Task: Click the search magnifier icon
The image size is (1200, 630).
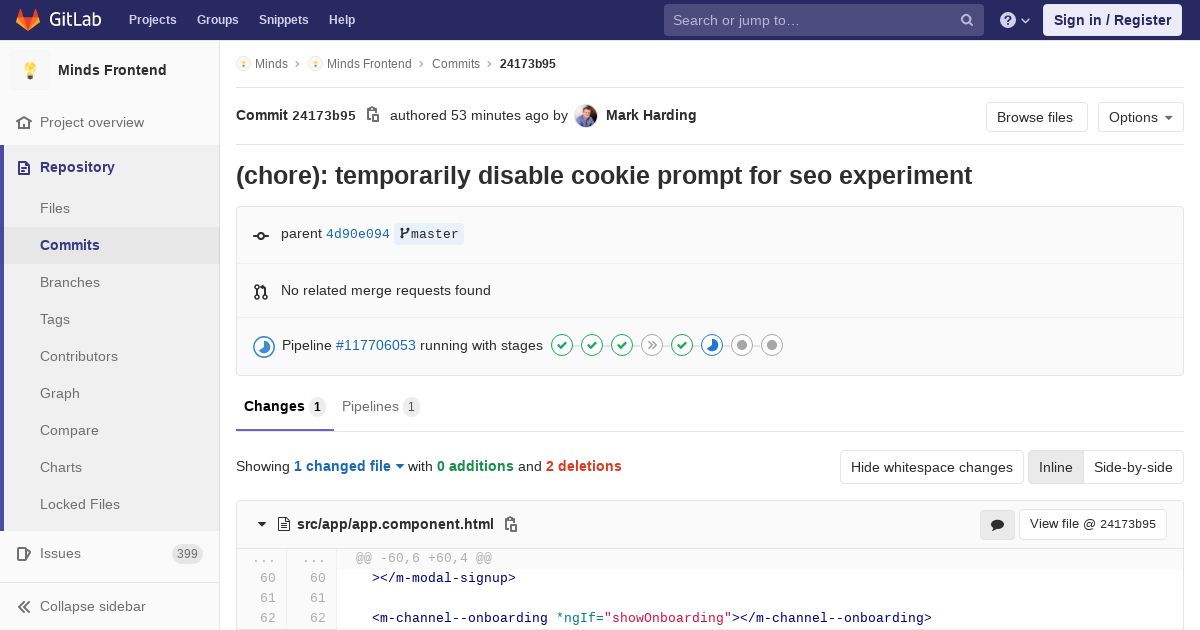Action: (967, 20)
